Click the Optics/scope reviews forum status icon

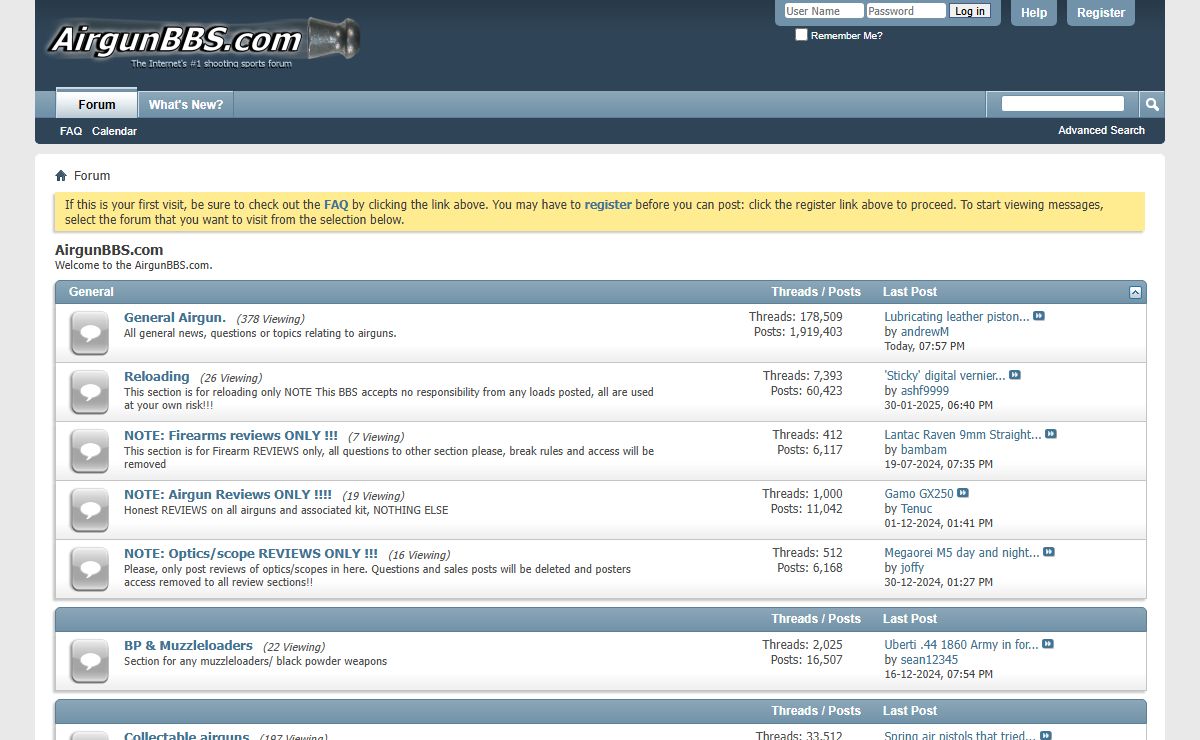click(90, 569)
